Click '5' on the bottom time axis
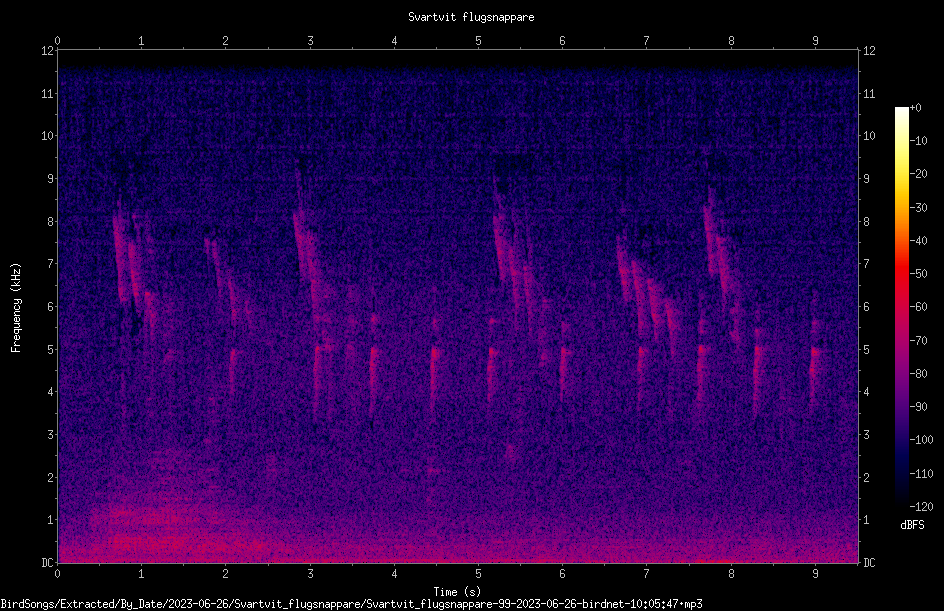Viewport: 944px width, 611px height. point(479,574)
